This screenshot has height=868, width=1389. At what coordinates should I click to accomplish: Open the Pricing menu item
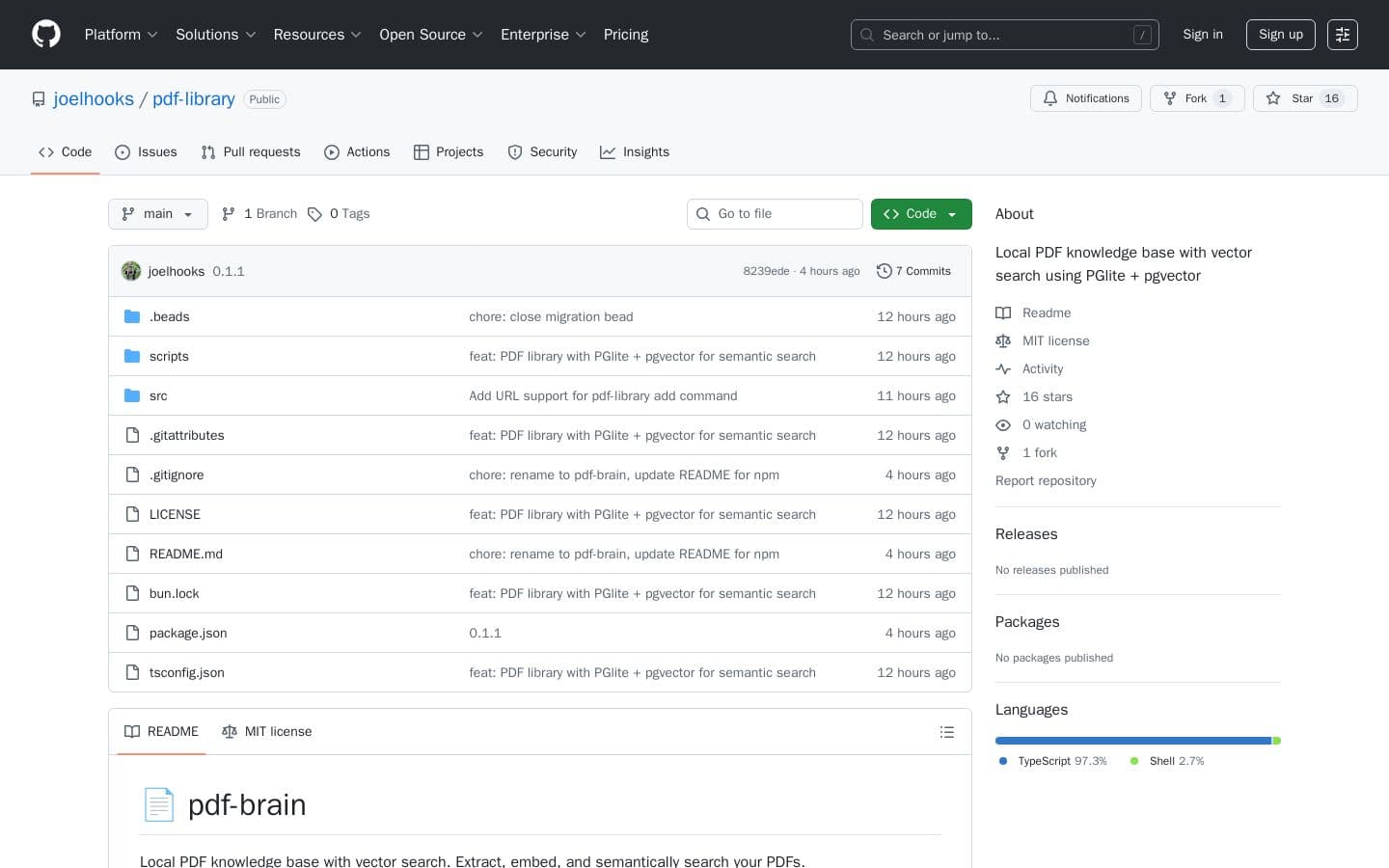click(x=625, y=35)
